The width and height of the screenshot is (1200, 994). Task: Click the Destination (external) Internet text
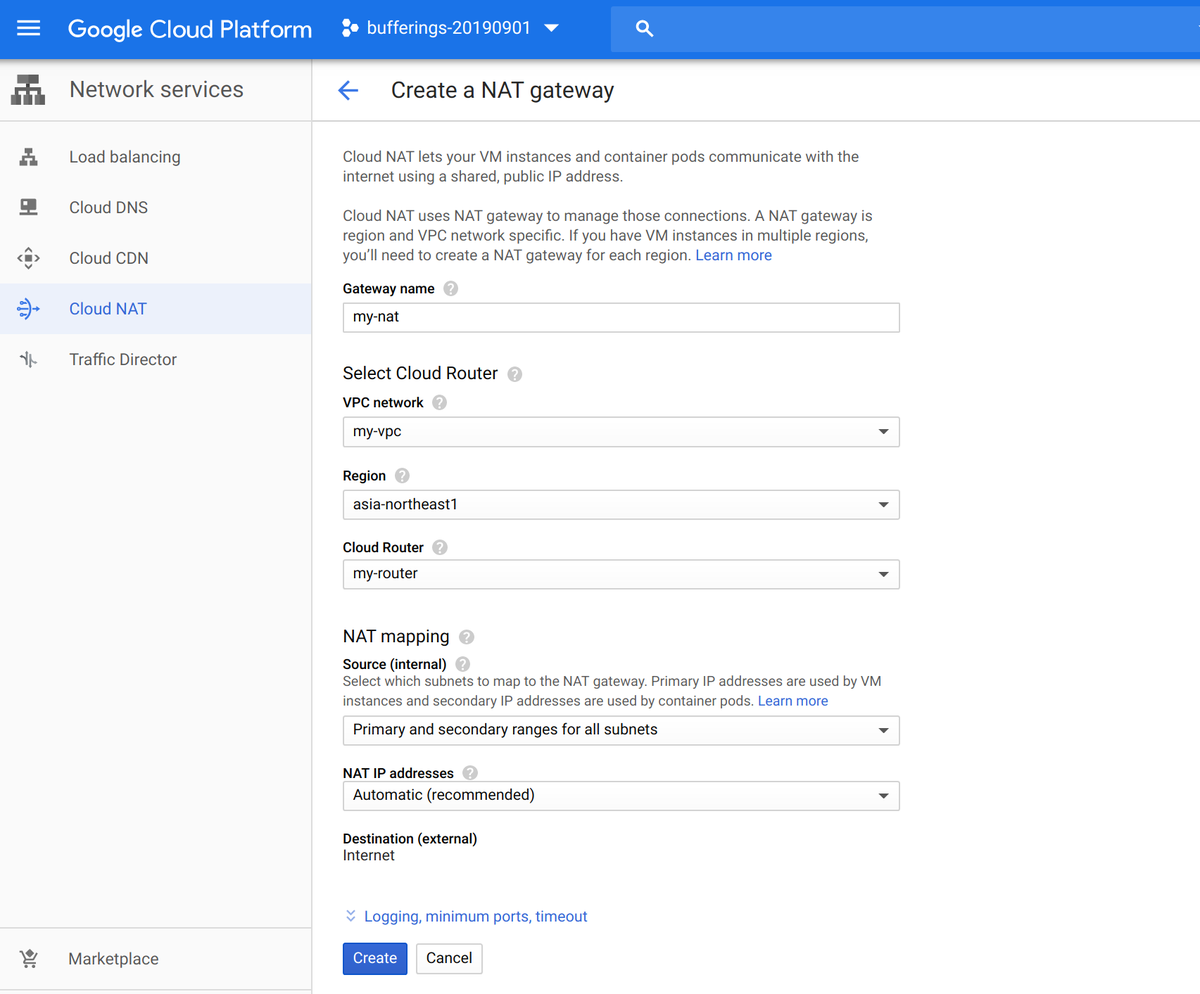tap(369, 855)
